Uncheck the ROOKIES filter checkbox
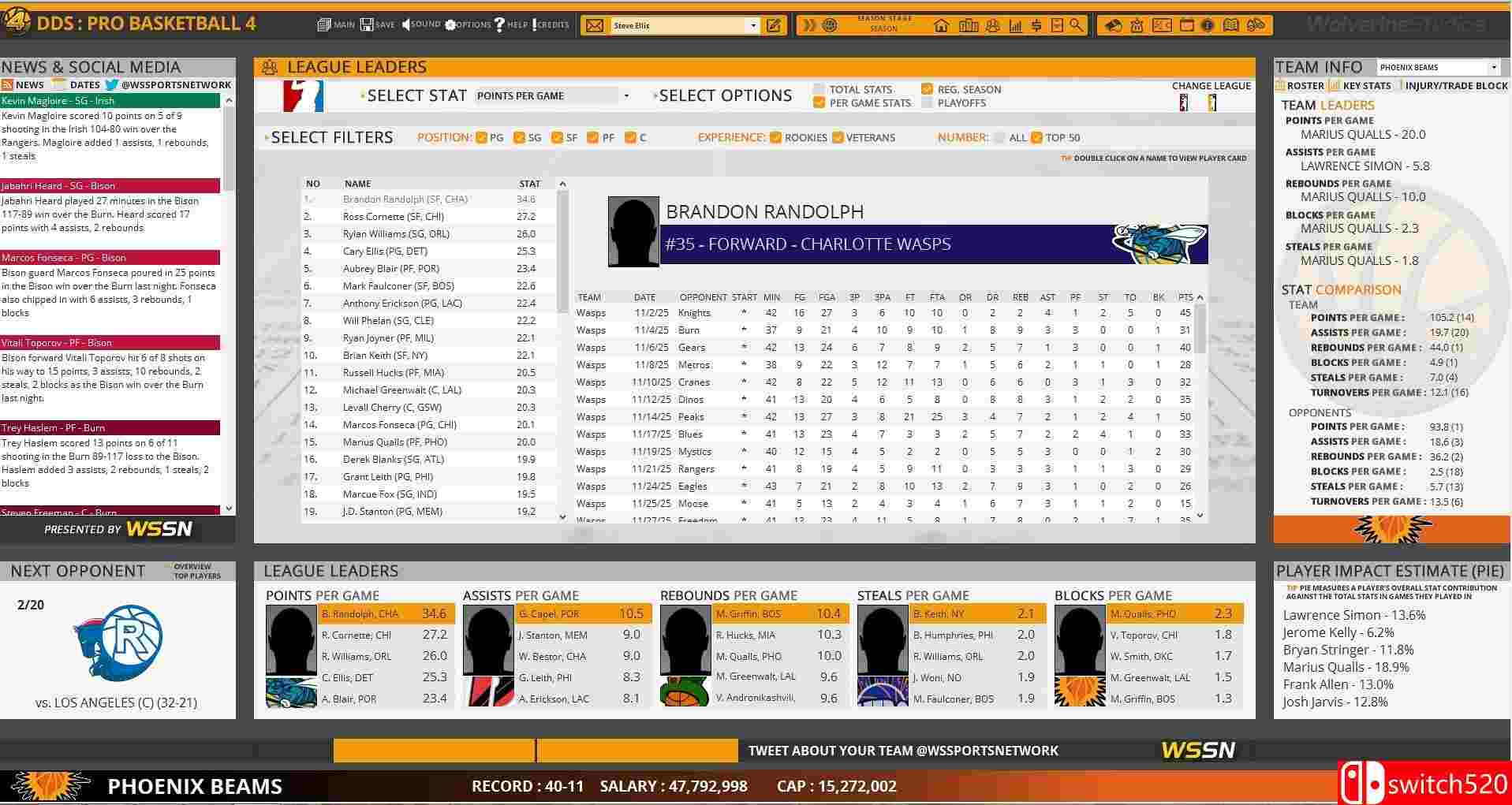 point(775,137)
